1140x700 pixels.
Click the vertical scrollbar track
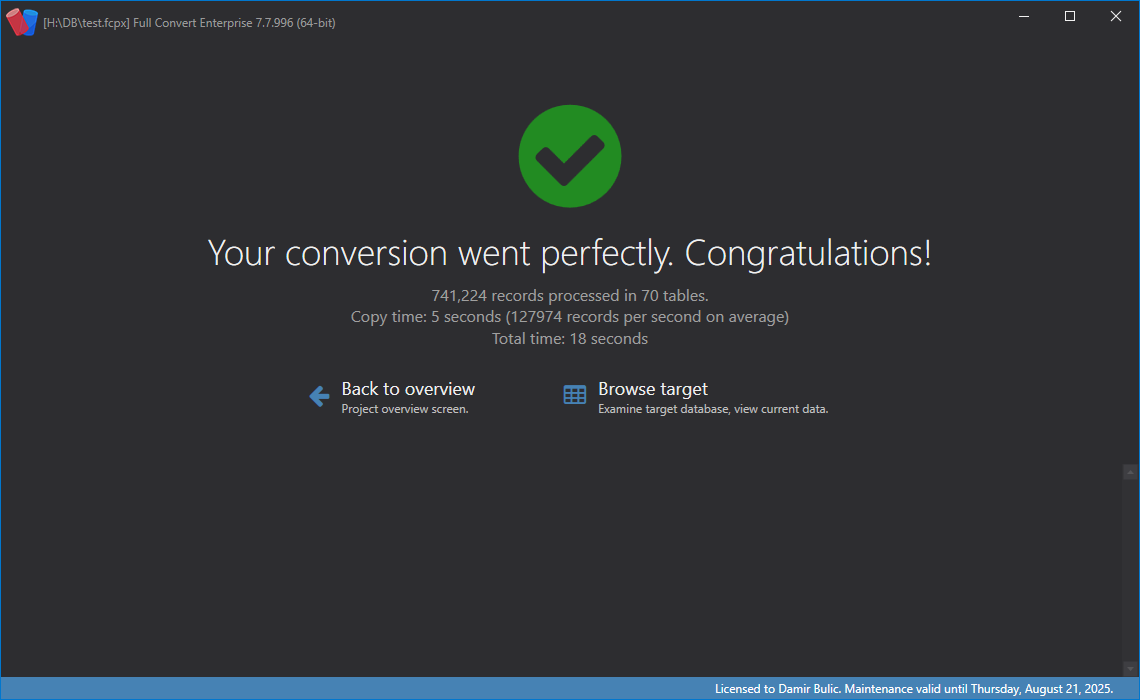coord(1130,570)
